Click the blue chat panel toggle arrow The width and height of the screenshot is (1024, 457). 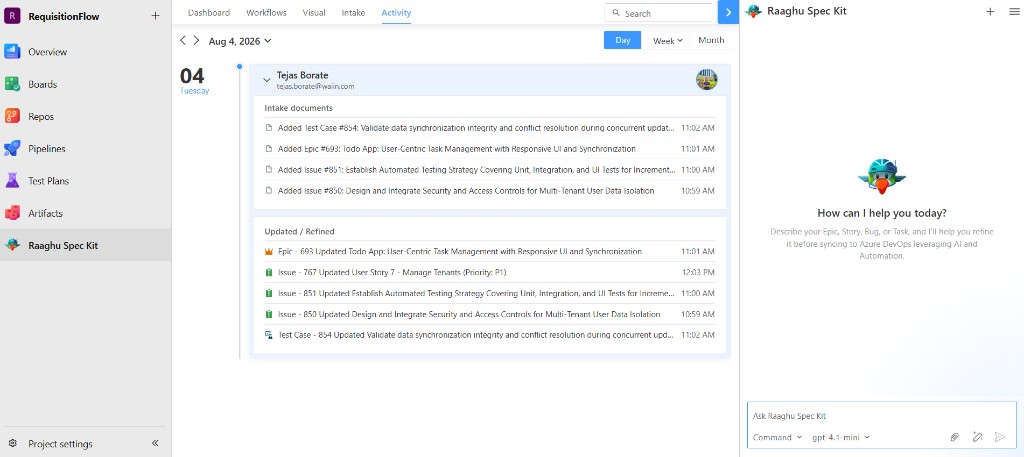(728, 12)
